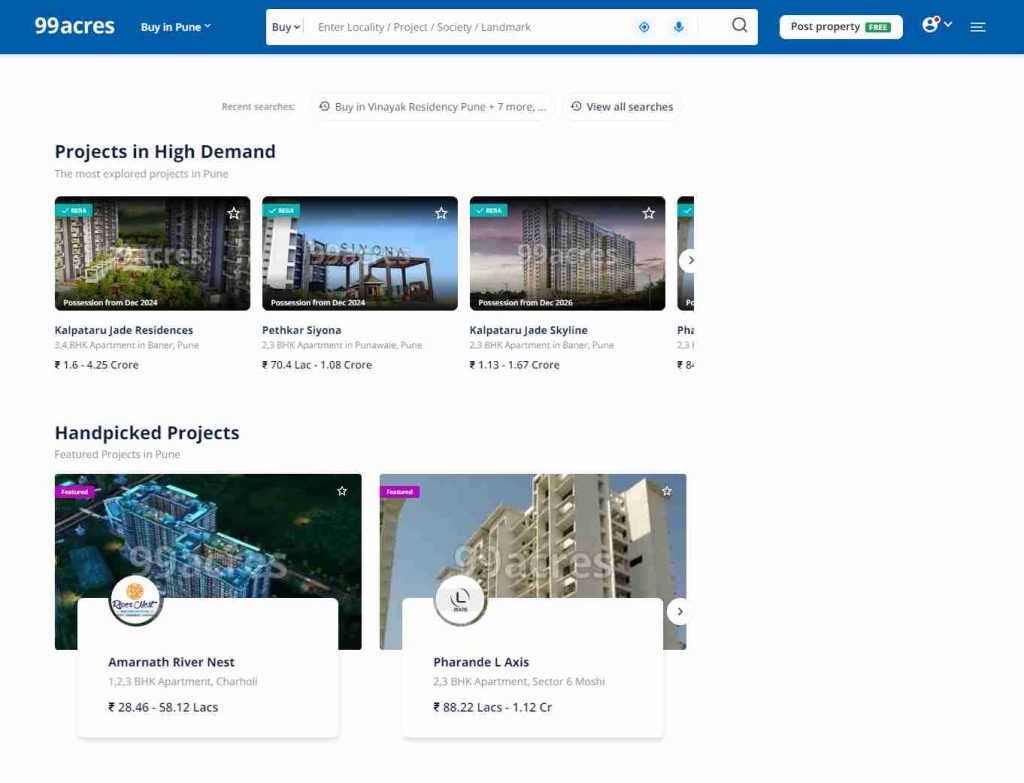The height and width of the screenshot is (783, 1024).
Task: Click the search magnifier icon
Action: [x=739, y=26]
